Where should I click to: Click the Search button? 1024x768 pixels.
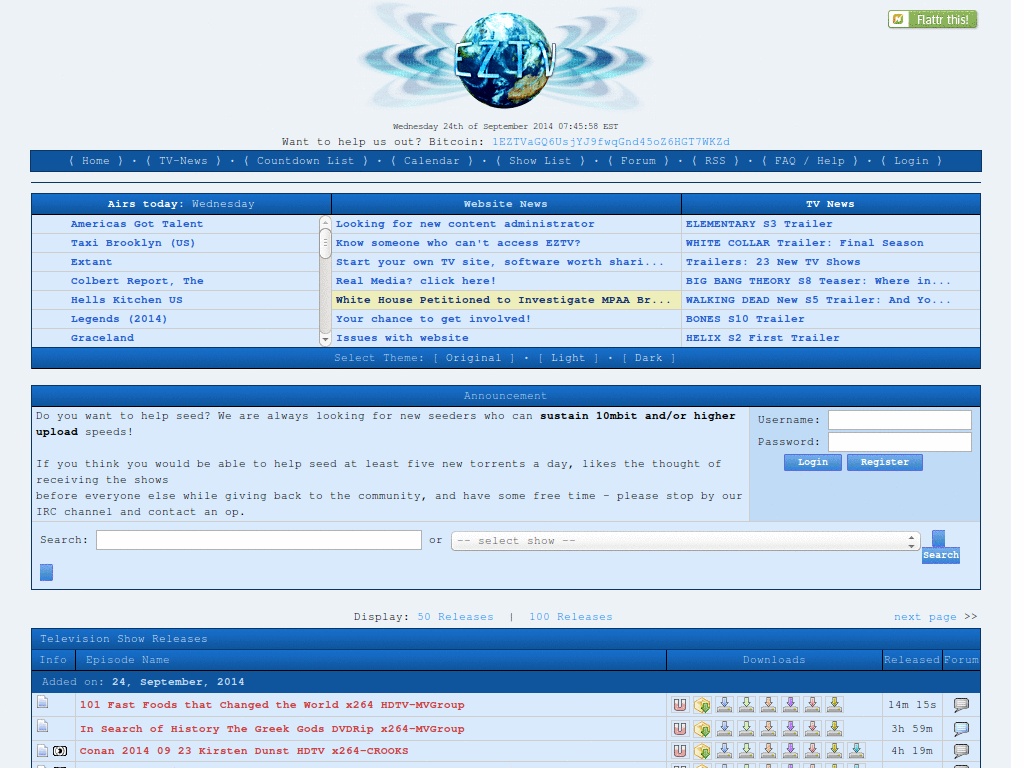click(x=941, y=555)
